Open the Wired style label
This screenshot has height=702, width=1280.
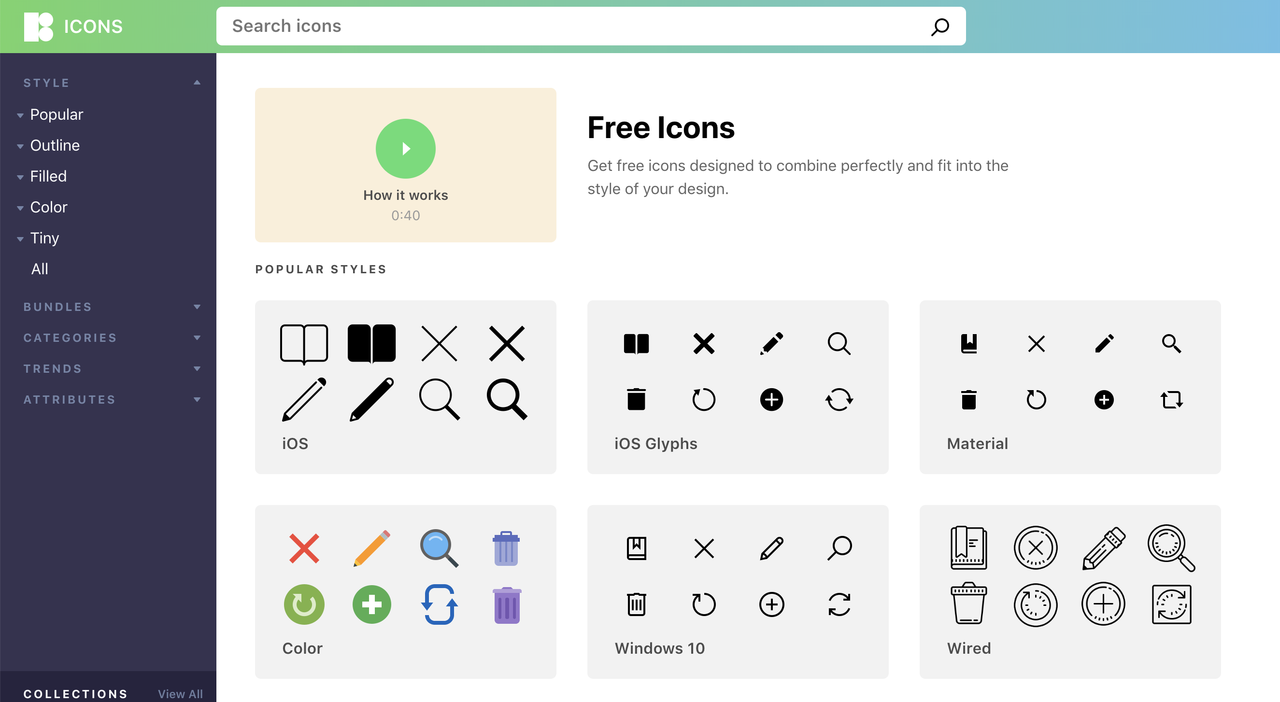click(969, 649)
